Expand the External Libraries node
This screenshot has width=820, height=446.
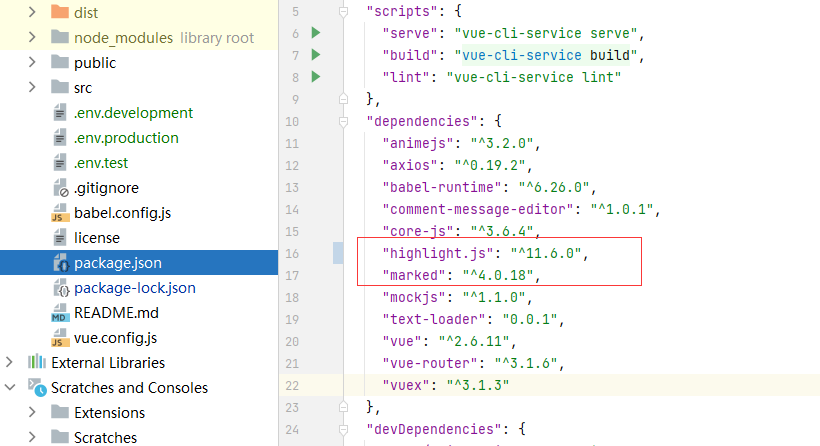click(x=10, y=363)
